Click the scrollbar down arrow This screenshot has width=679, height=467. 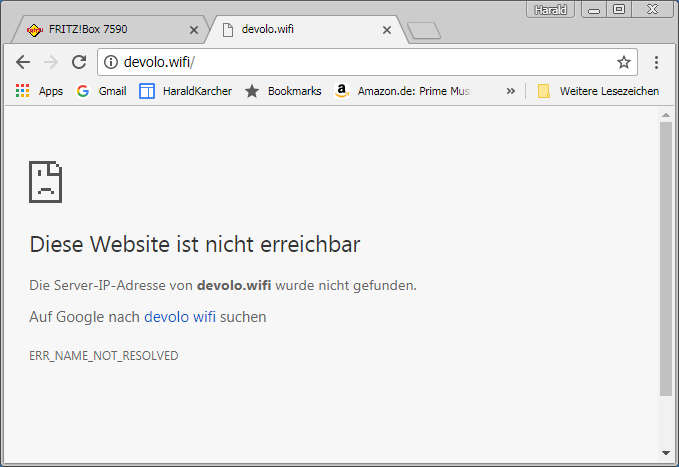coord(666,453)
